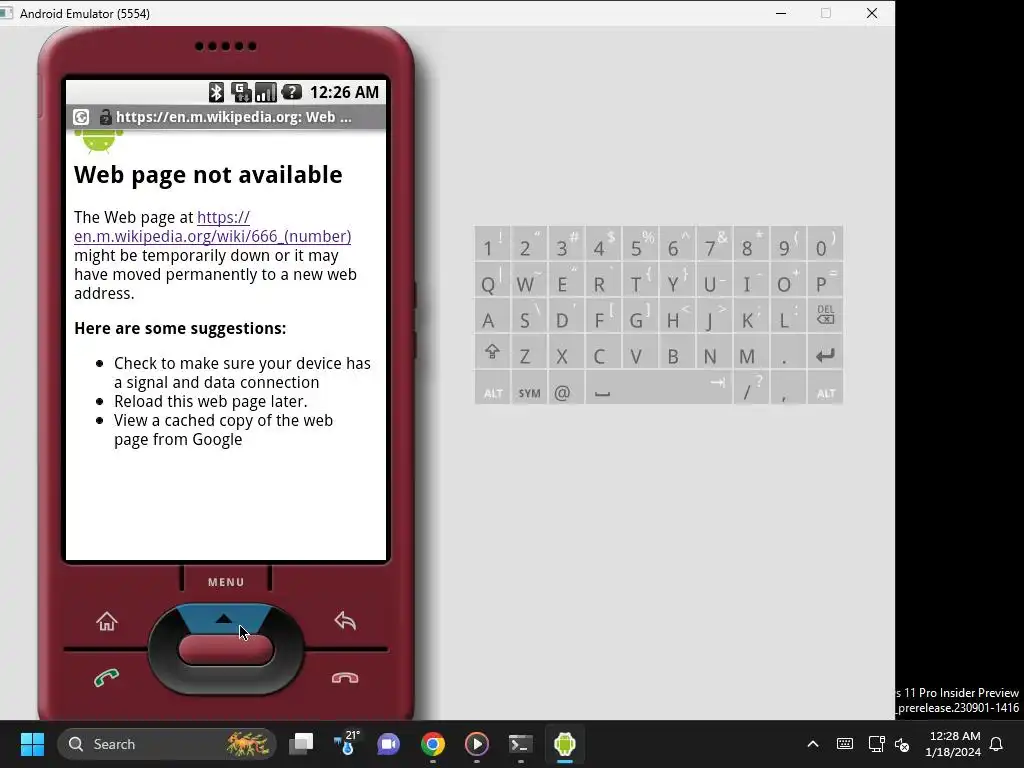Tap the D-pad up arrow
1024x768 pixels.
[224, 618]
